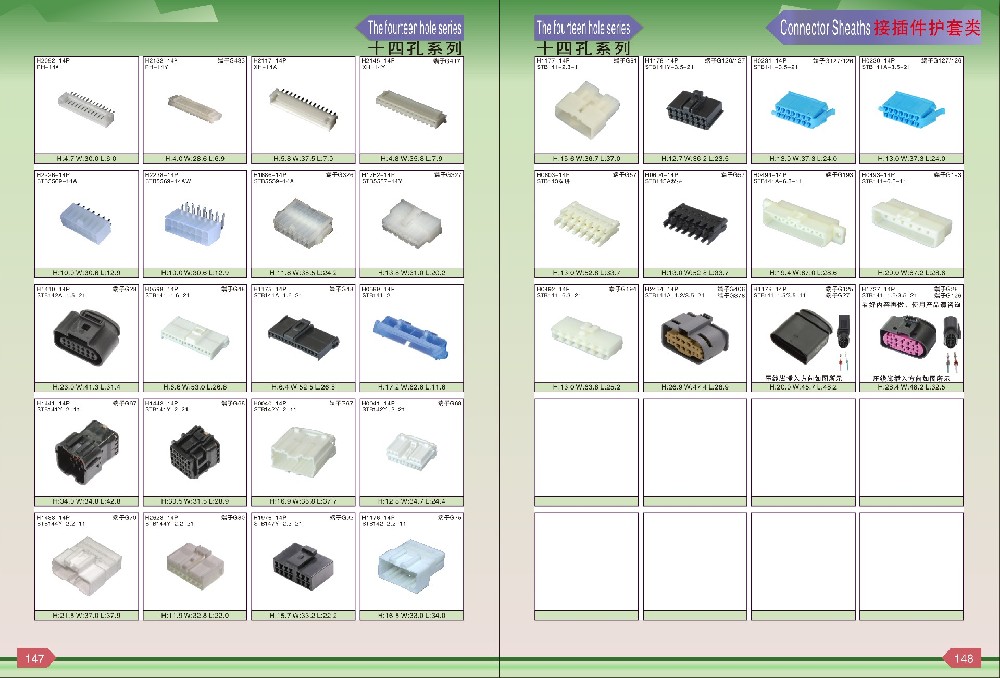Select the large white housing first on page 148

point(587,108)
